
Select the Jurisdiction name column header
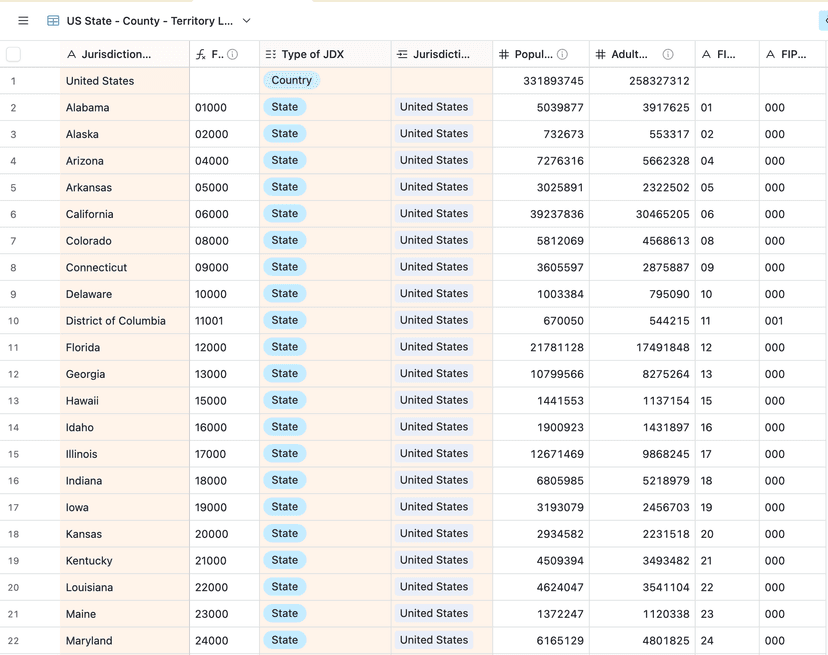pos(116,54)
